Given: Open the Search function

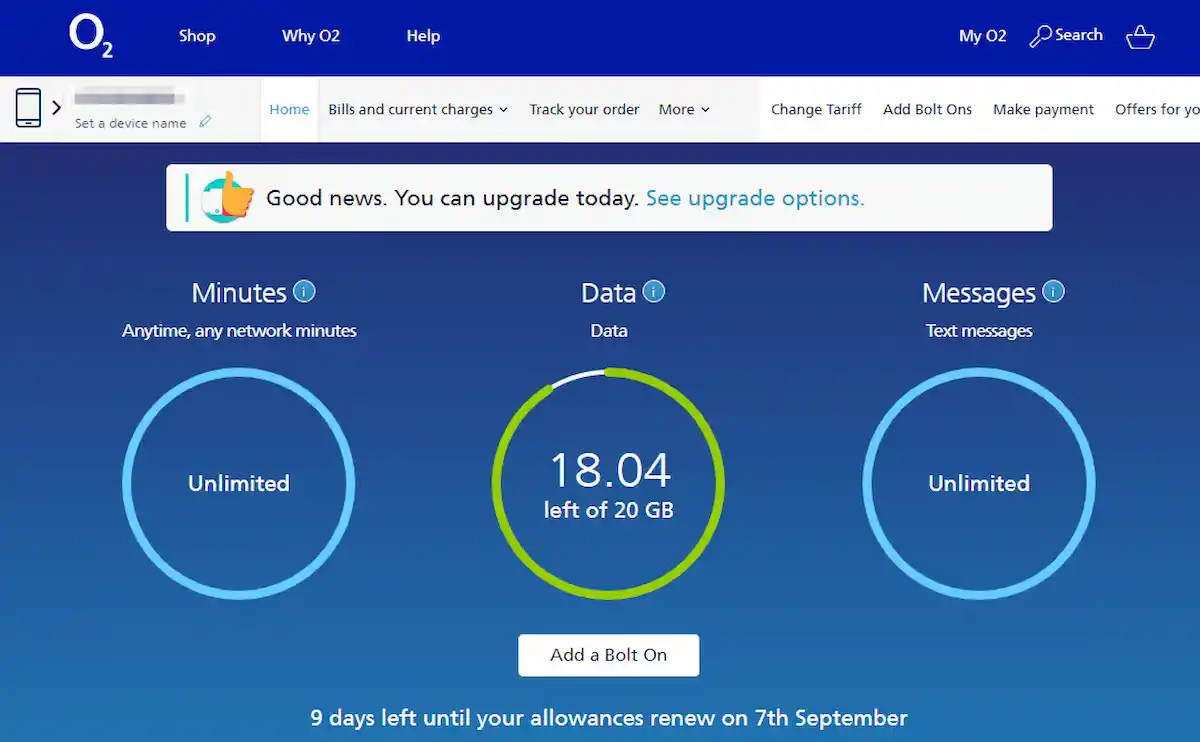Looking at the screenshot, I should pos(1066,34).
